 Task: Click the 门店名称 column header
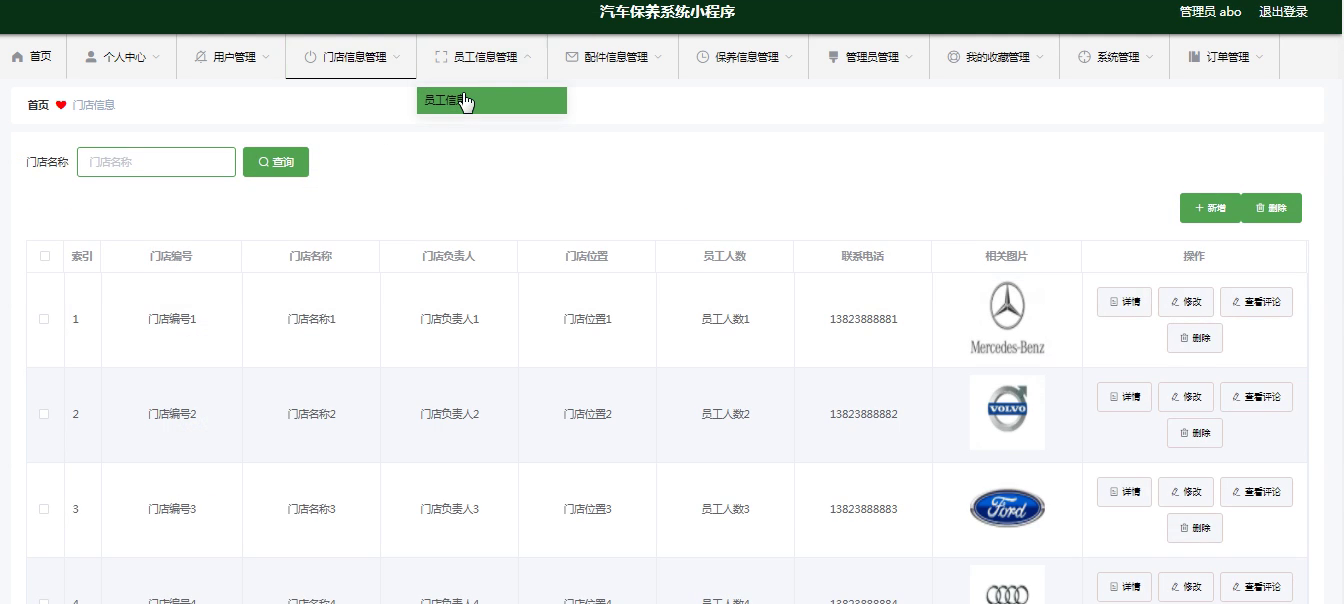coord(310,256)
